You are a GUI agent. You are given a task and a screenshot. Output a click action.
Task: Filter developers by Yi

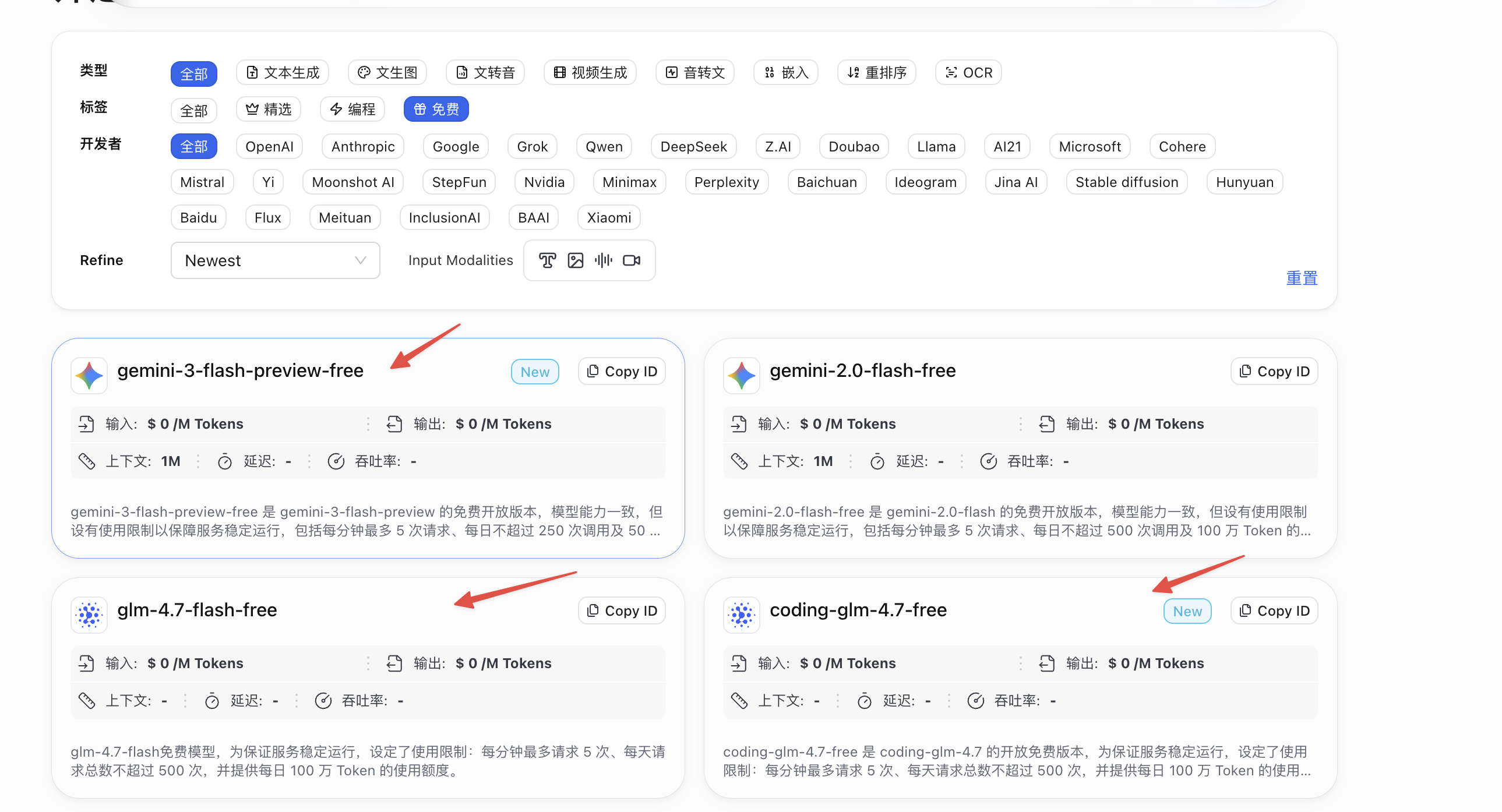coord(268,182)
